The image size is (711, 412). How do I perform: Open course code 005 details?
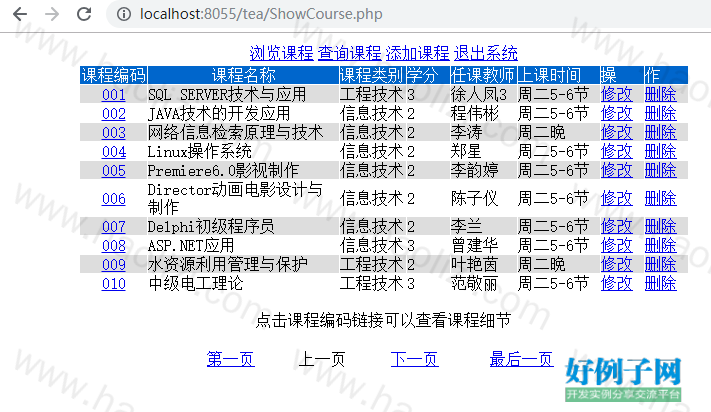point(114,171)
